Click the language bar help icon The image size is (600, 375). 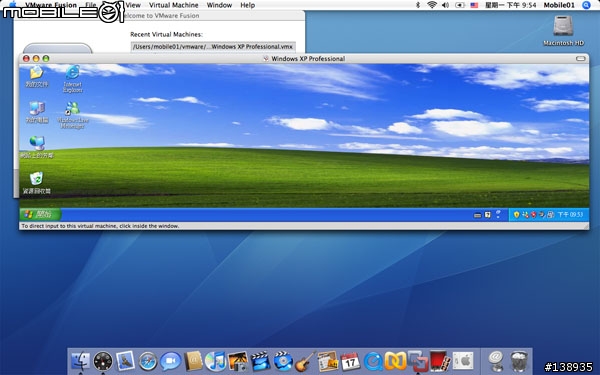pos(488,215)
